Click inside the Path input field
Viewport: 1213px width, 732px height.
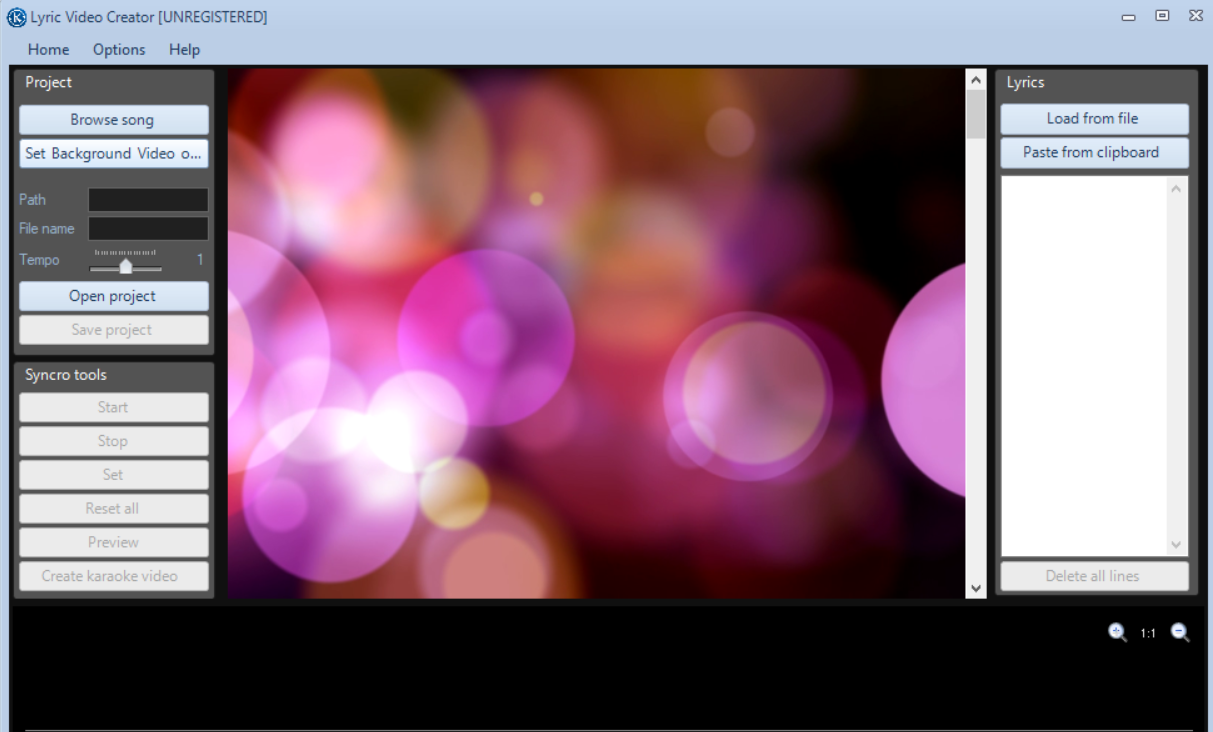(x=147, y=199)
